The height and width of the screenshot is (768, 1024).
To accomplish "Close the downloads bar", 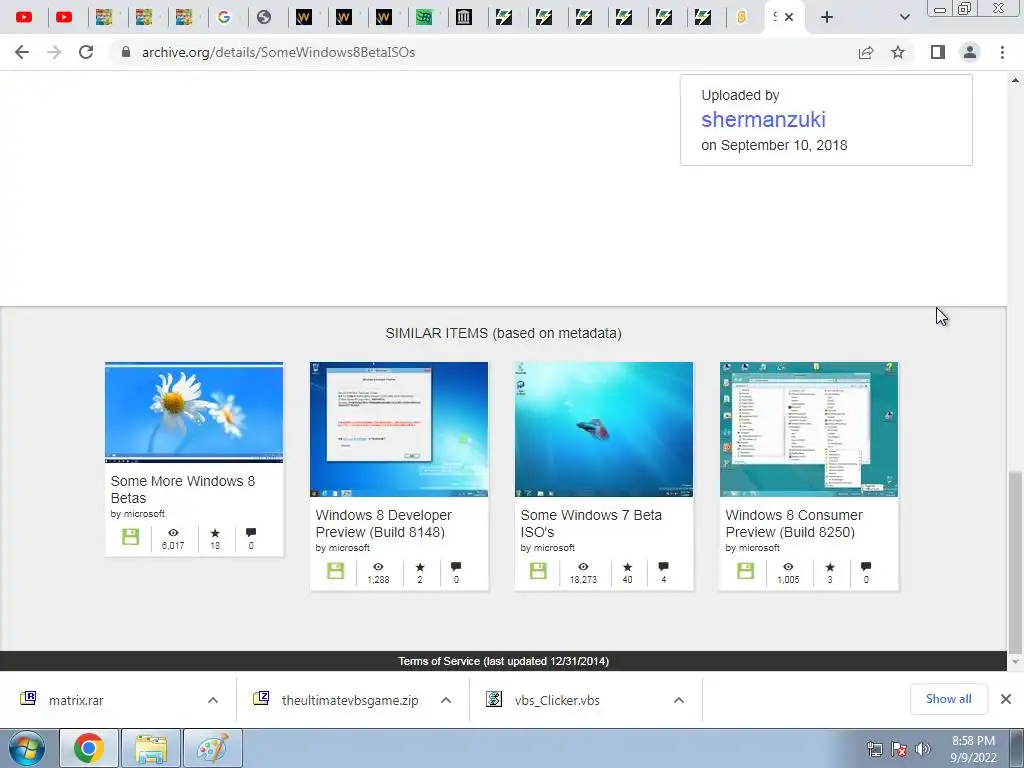I will pyautogui.click(x=1006, y=699).
